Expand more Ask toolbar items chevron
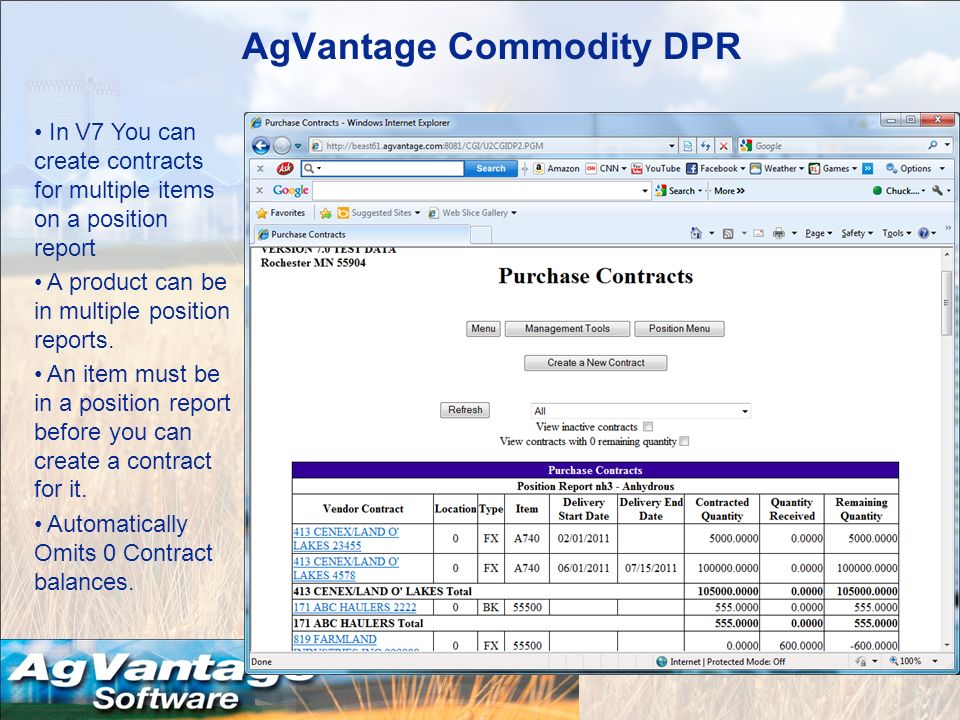This screenshot has height=720, width=960. click(868, 168)
